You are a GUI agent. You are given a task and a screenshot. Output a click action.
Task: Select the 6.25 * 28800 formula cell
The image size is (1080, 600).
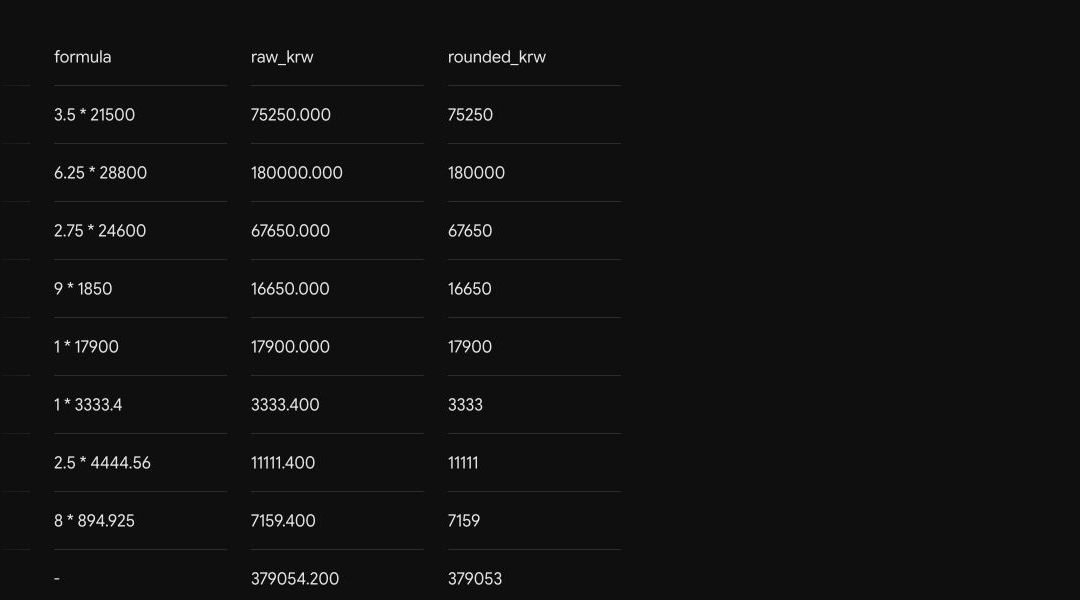pyautogui.click(x=101, y=173)
